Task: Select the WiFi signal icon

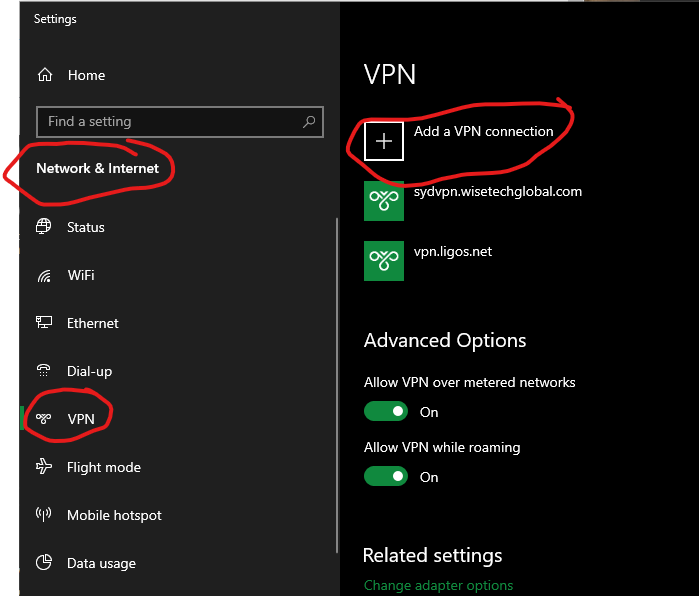Action: tap(44, 276)
